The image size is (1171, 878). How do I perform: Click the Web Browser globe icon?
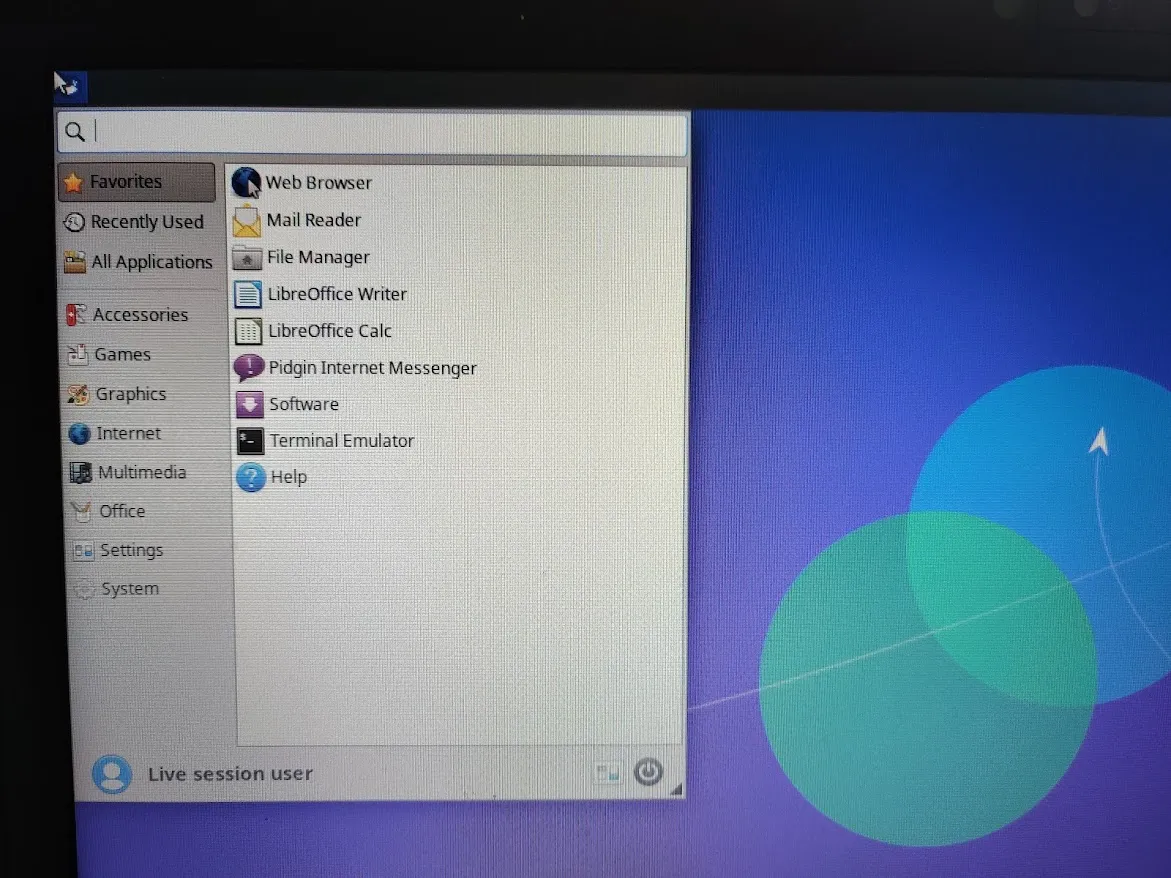click(x=246, y=183)
